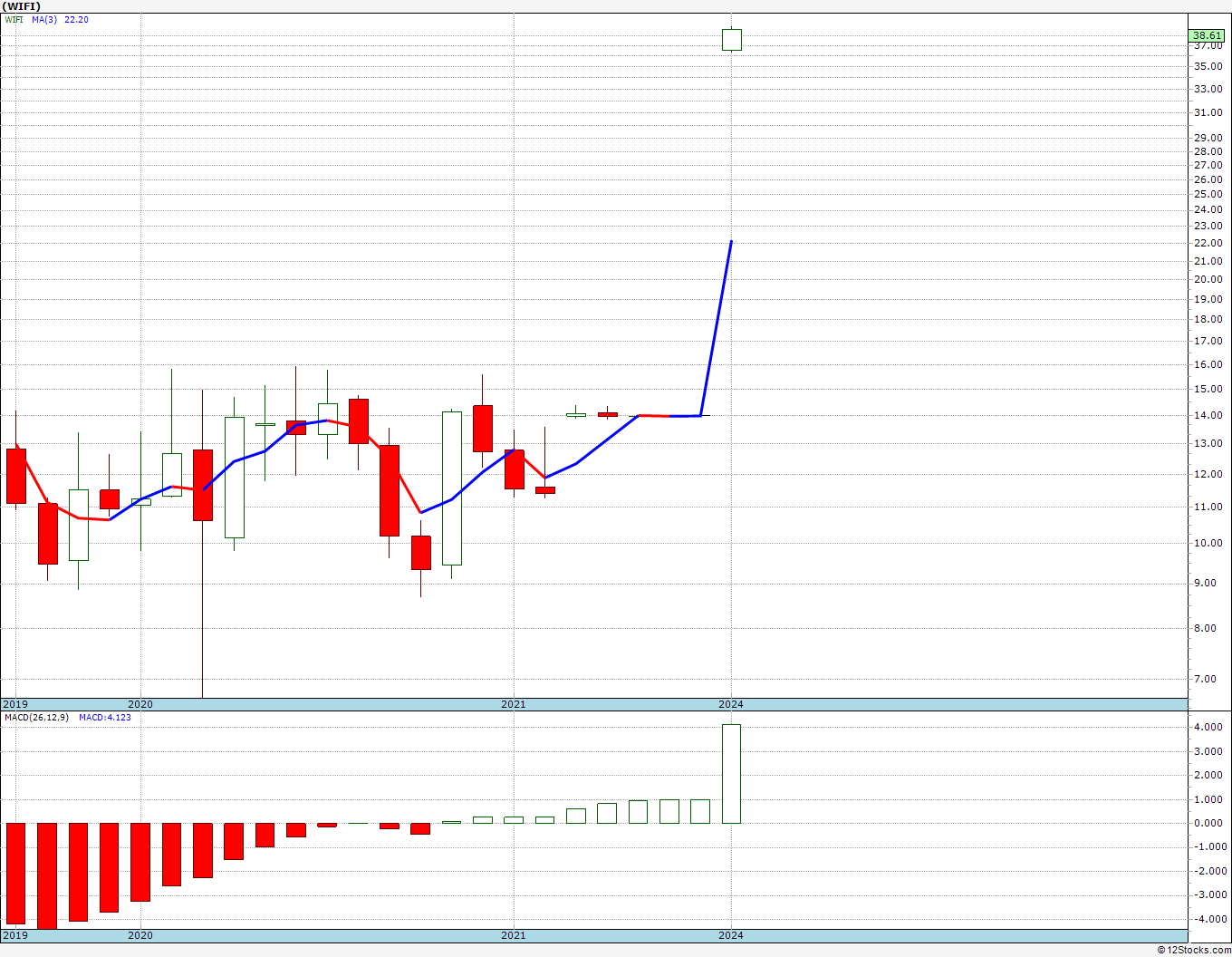
Task: Click the highlighted 38.61 current price label
Action: coord(1208,36)
